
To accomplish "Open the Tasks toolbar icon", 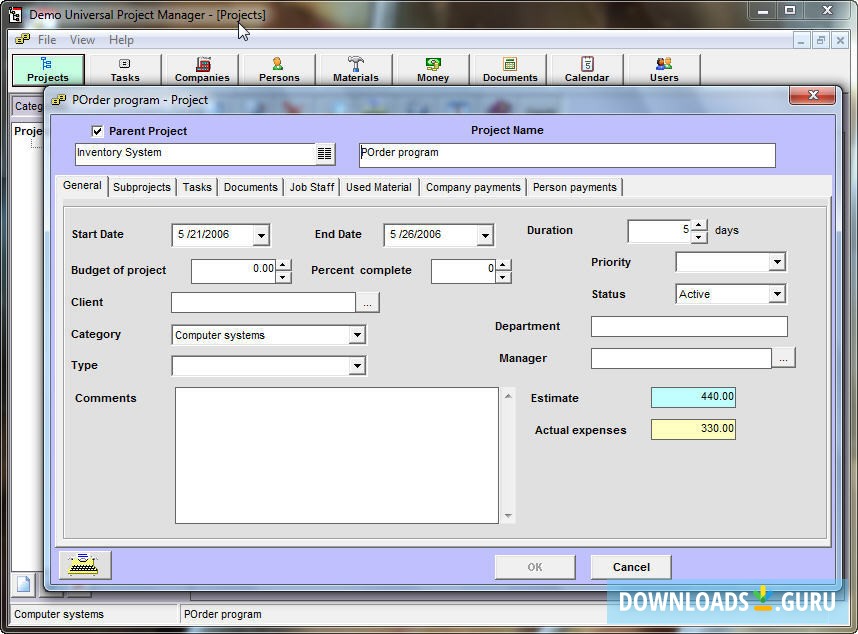I will 125,70.
